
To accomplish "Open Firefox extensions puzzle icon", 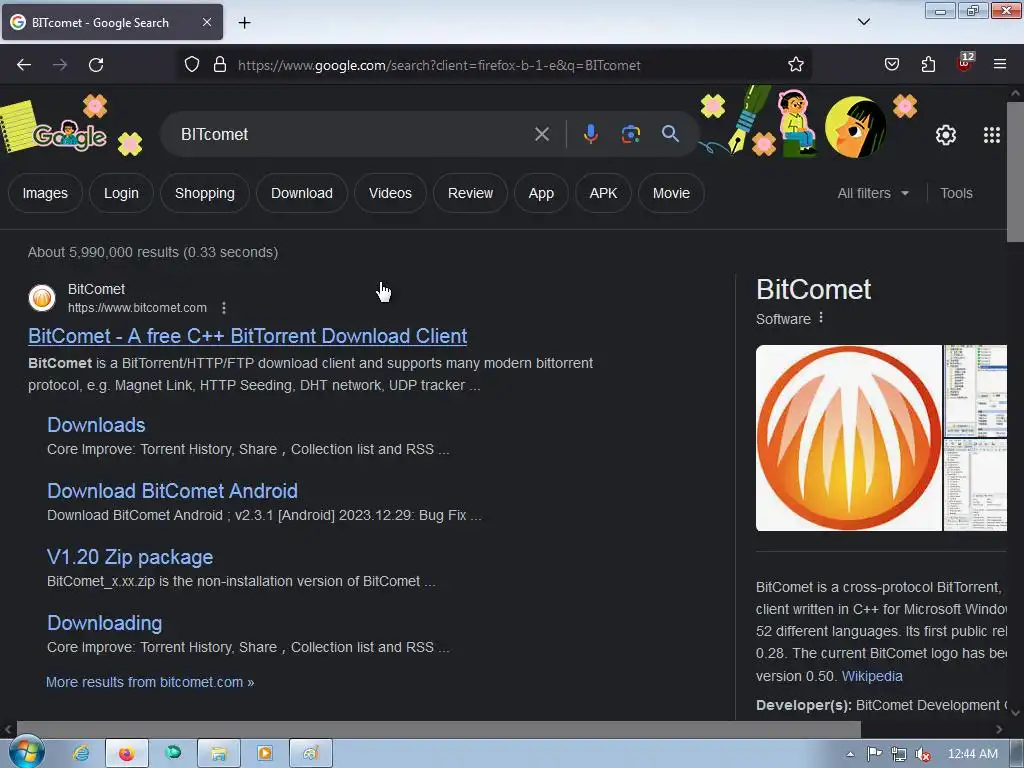I will pos(928,65).
